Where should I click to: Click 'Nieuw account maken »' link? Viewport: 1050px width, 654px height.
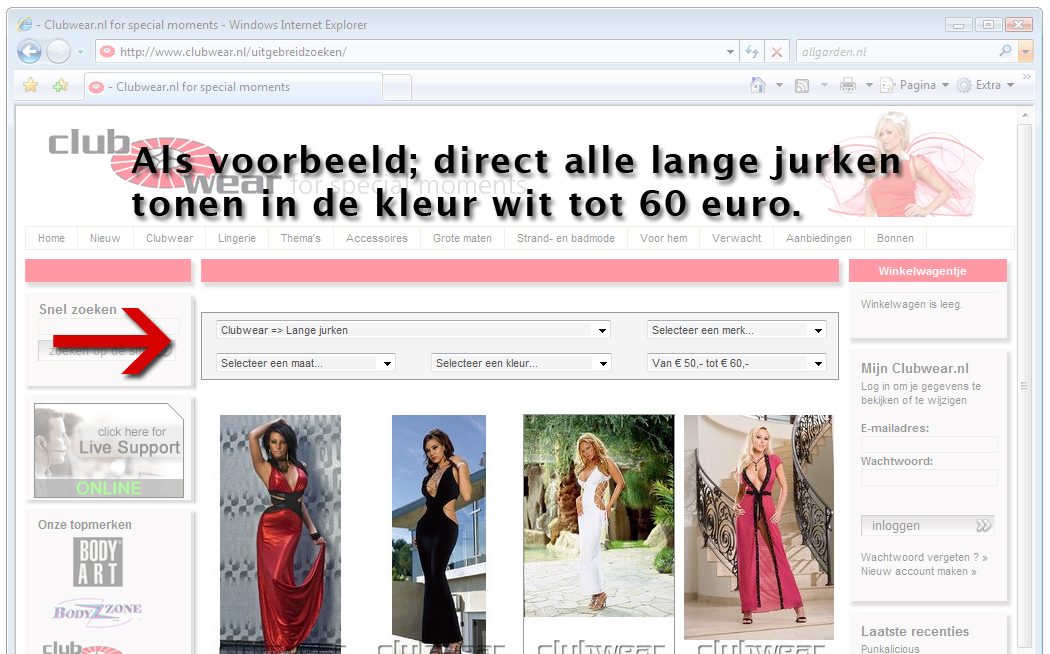[x=919, y=571]
